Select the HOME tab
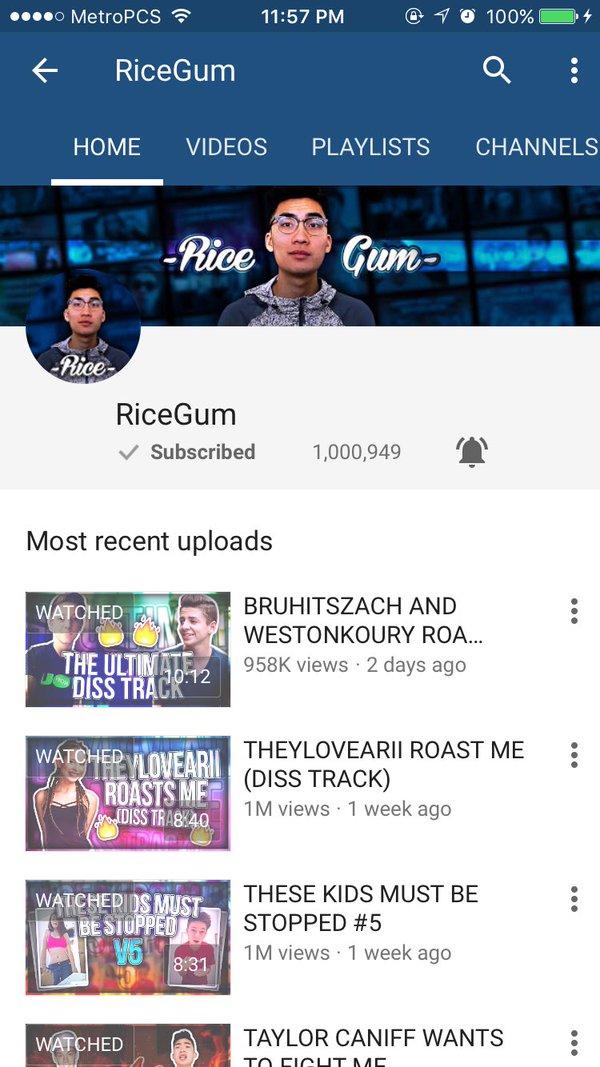This screenshot has width=600, height=1067. pyautogui.click(x=107, y=147)
